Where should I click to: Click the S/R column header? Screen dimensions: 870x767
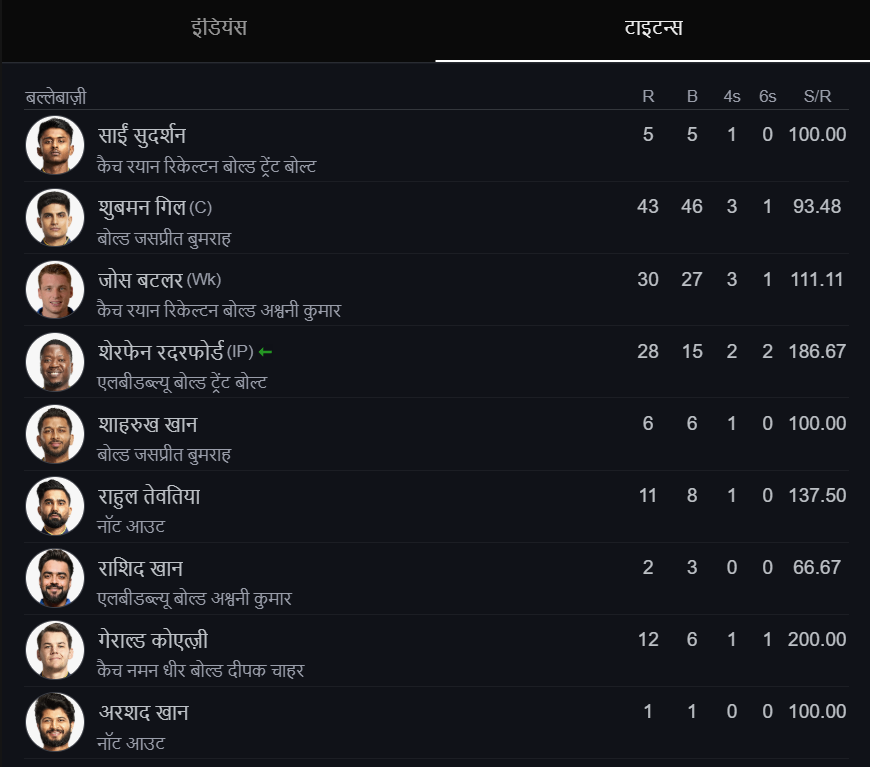pos(817,97)
